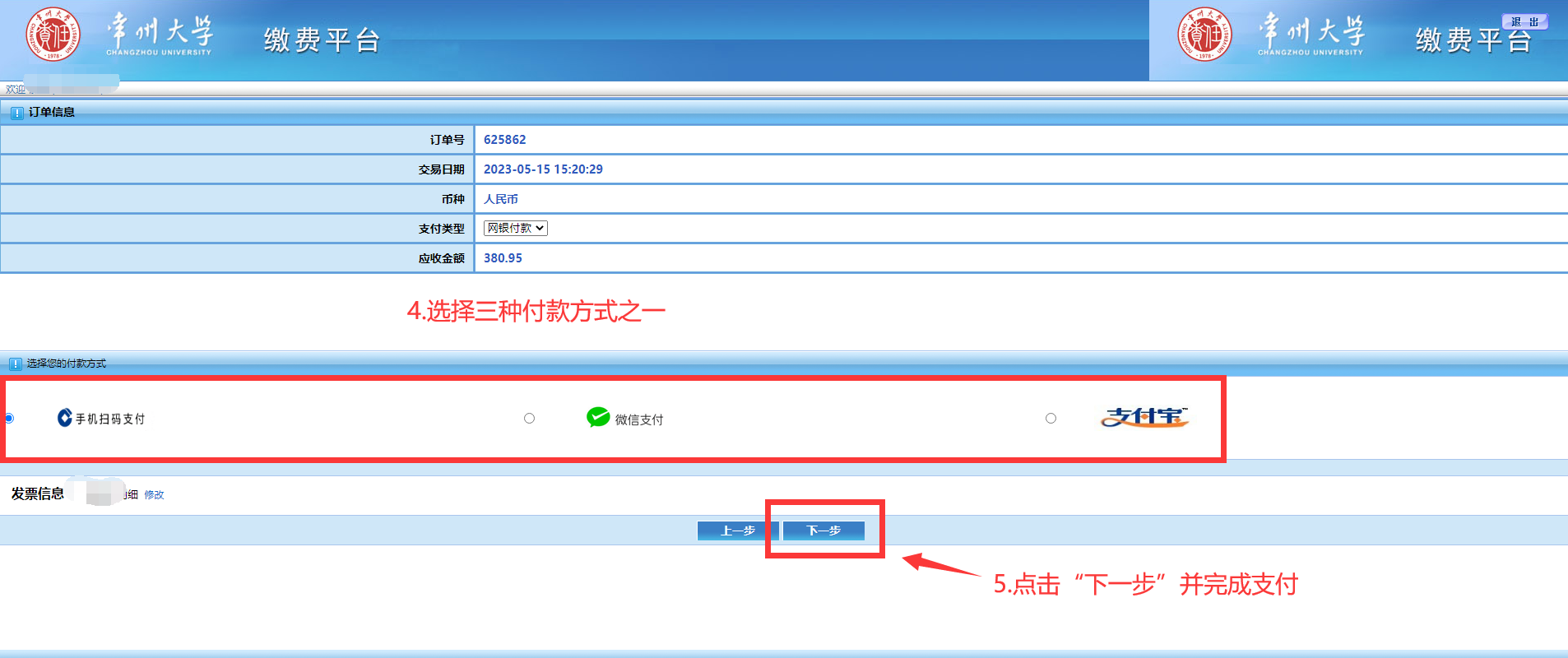This screenshot has width=1568, height=658.
Task: Click the currency value 人民币
Action: 501,199
